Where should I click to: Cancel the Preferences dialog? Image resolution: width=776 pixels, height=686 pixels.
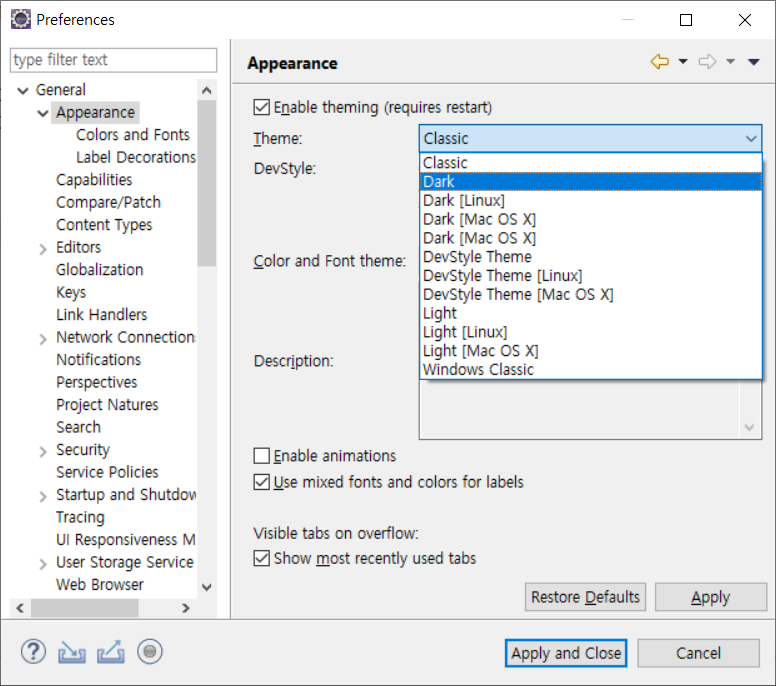pyautogui.click(x=698, y=653)
